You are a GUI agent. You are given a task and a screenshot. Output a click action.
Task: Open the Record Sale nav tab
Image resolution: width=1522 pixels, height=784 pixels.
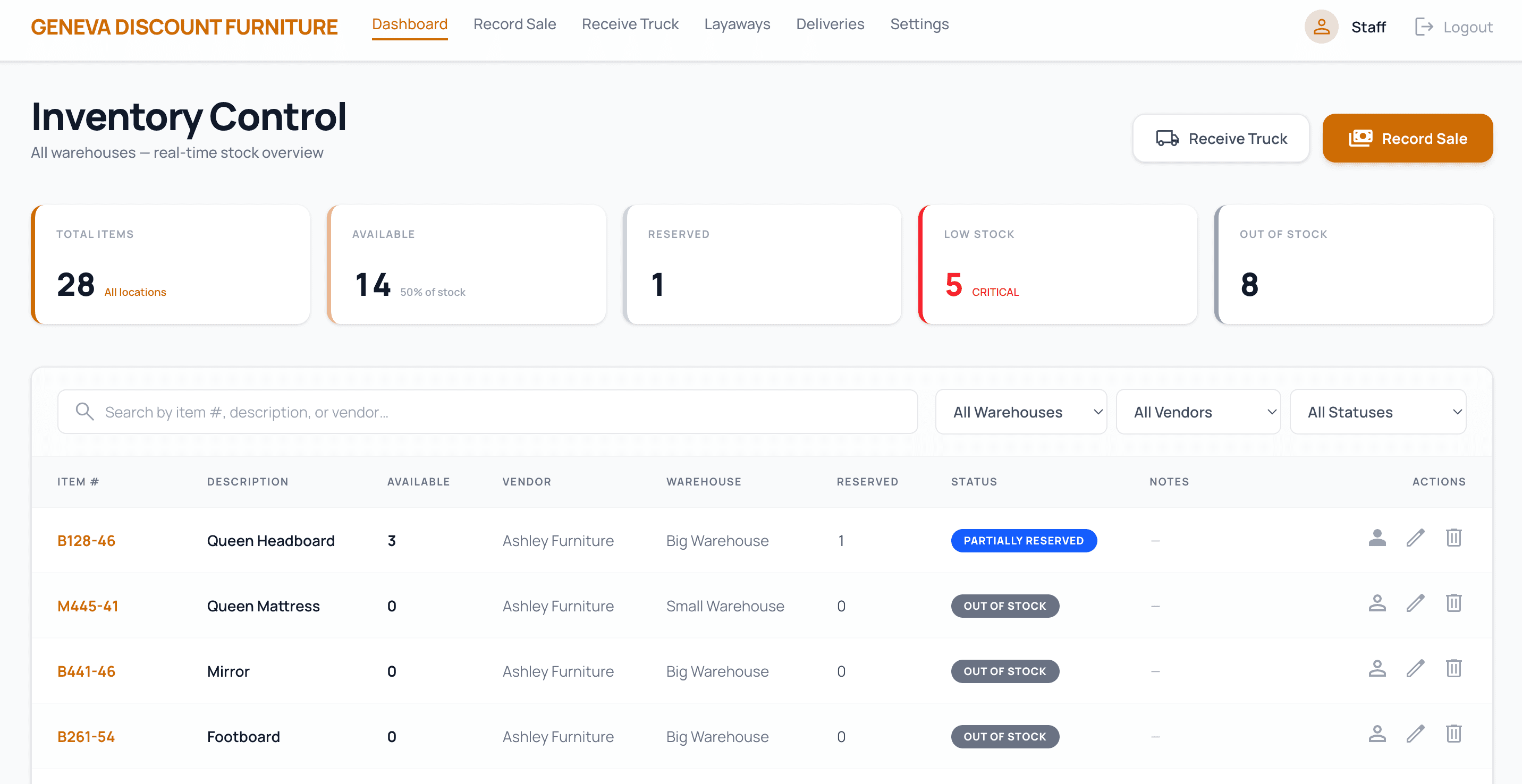514,24
